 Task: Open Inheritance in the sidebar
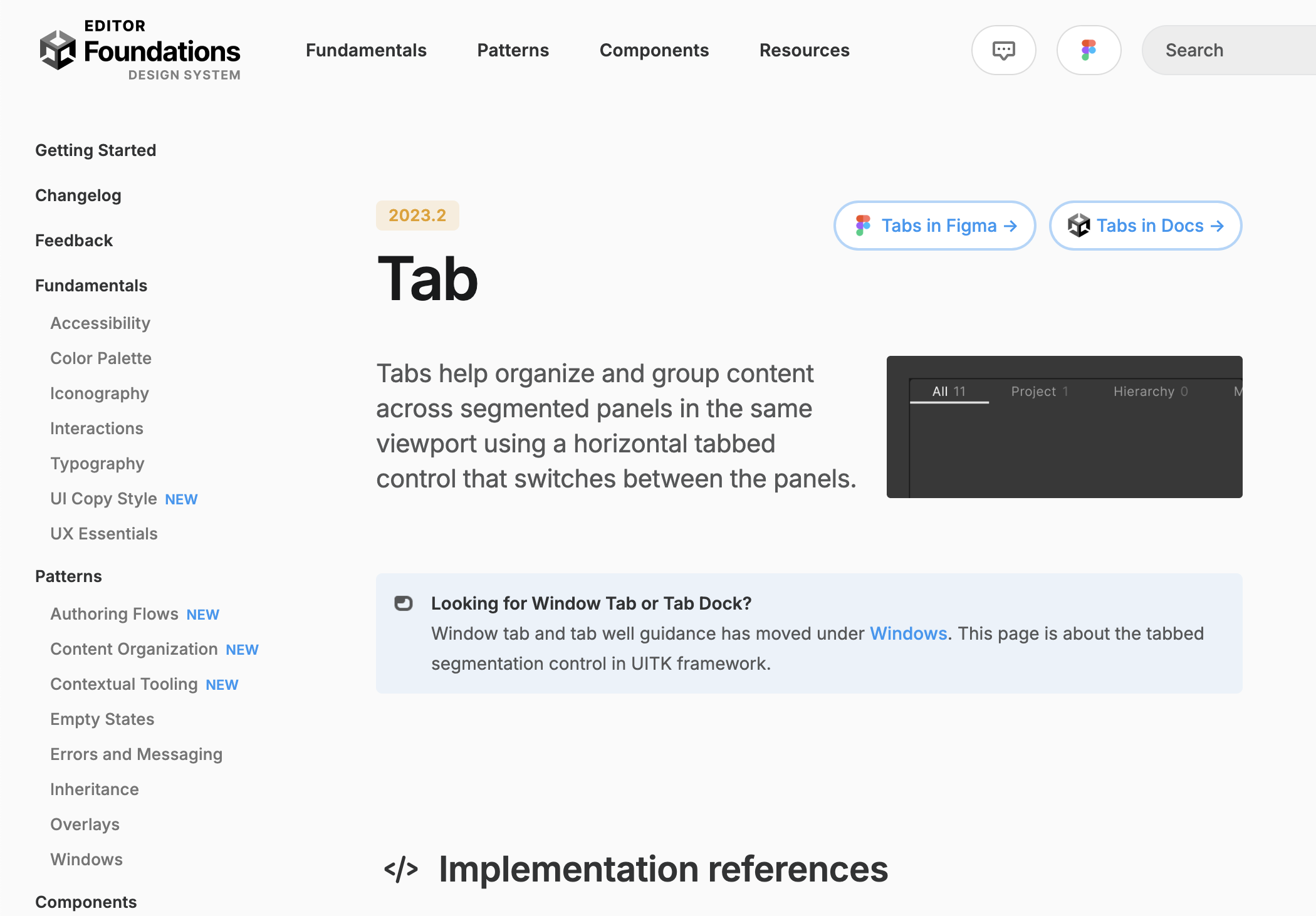[95, 789]
